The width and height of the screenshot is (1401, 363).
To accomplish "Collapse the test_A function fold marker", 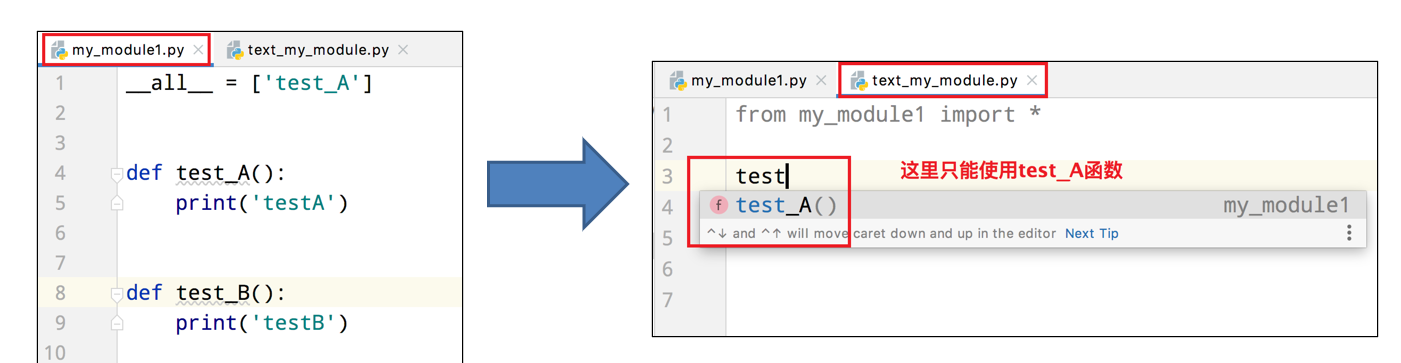I will tap(116, 173).
